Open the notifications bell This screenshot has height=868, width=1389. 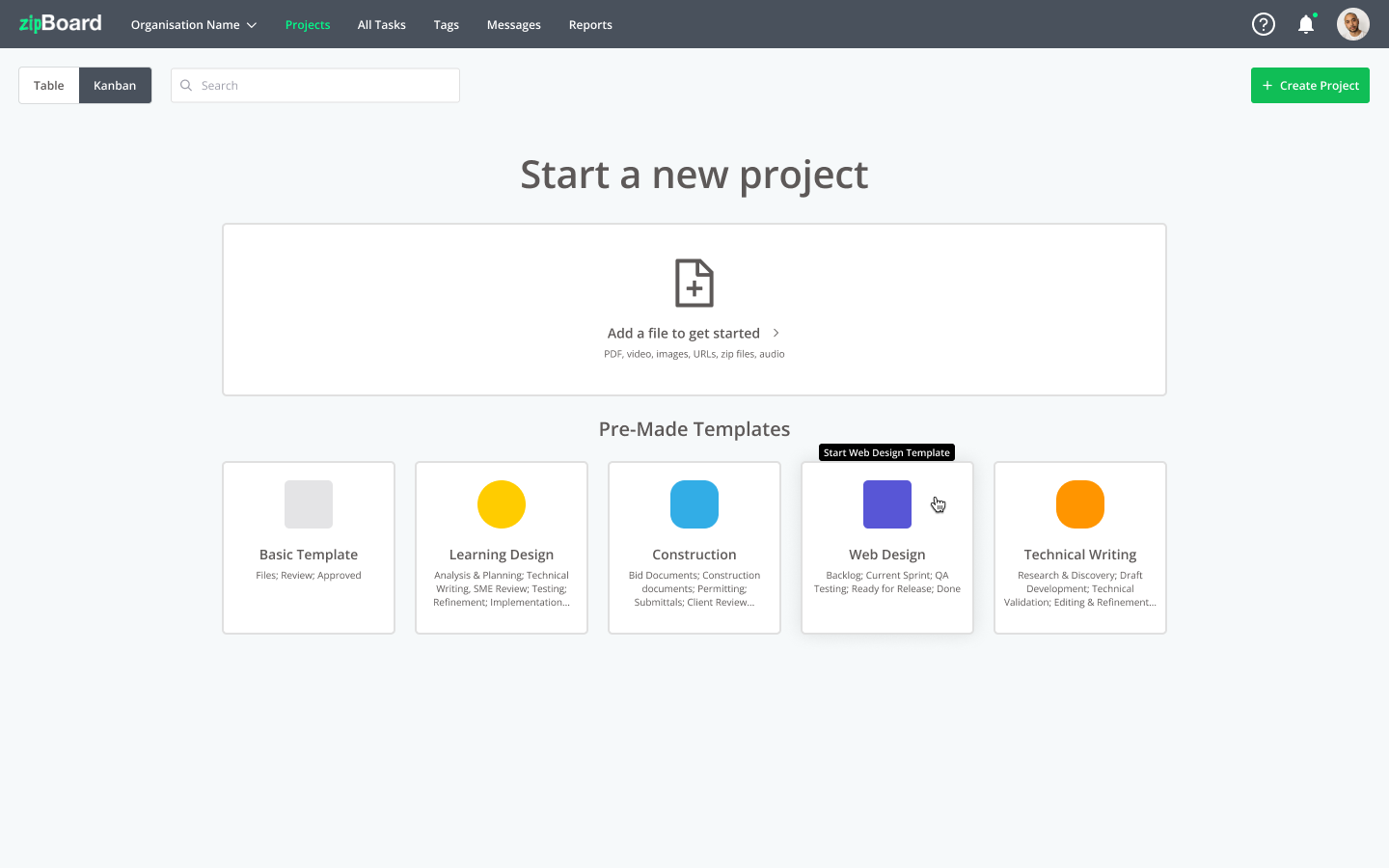1306,24
